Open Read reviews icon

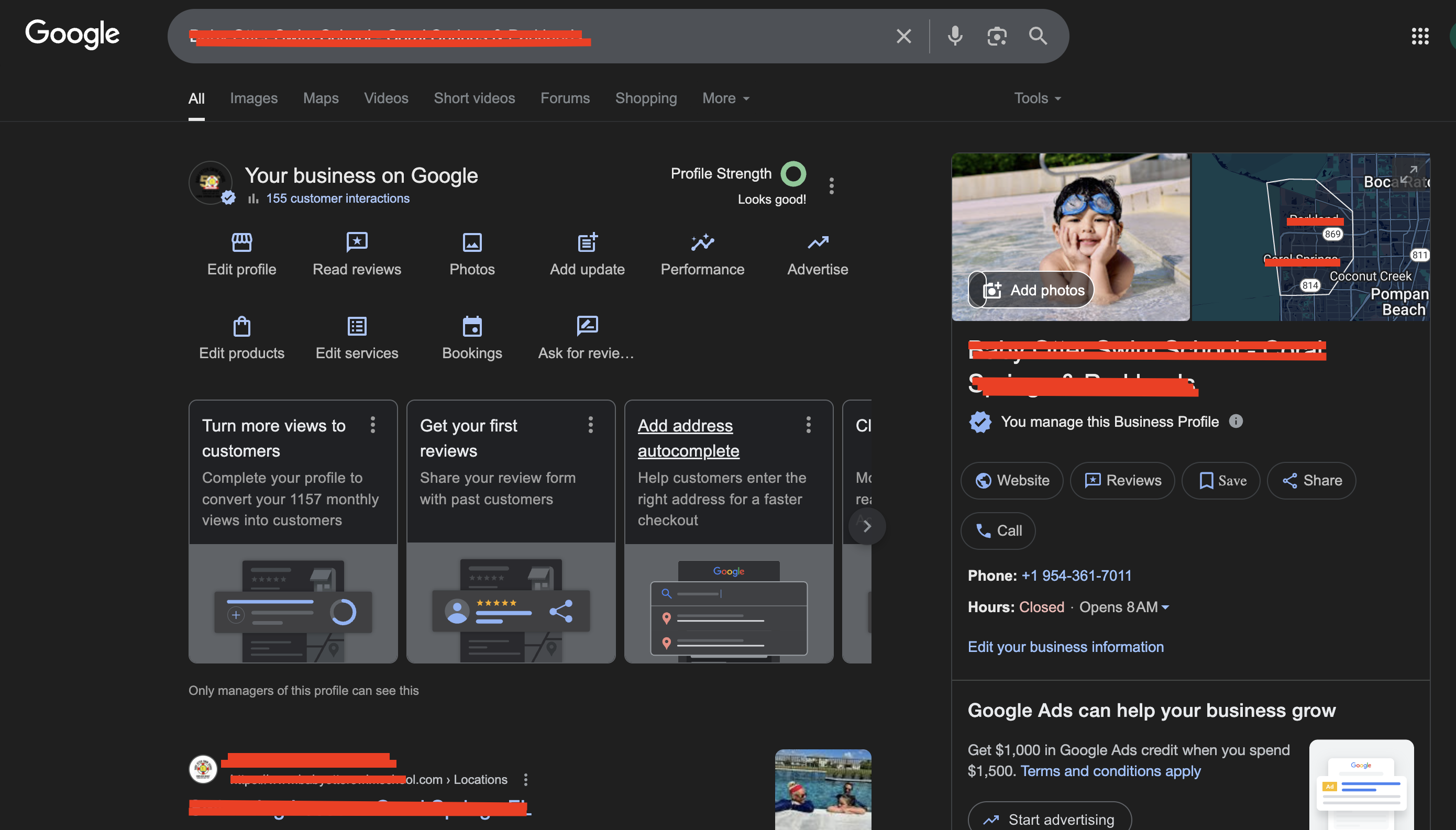coord(357,242)
